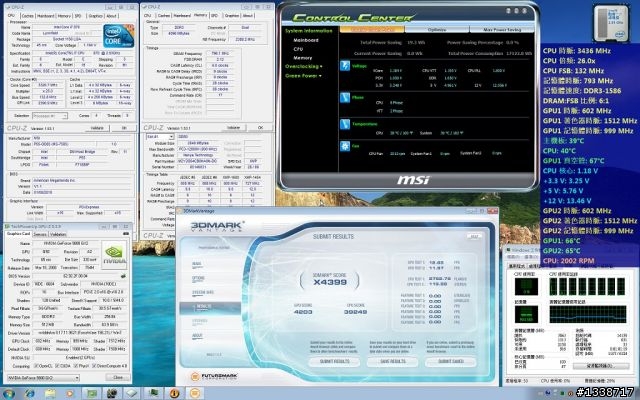Click Validate in the CPU-Z CPU window

point(97,128)
